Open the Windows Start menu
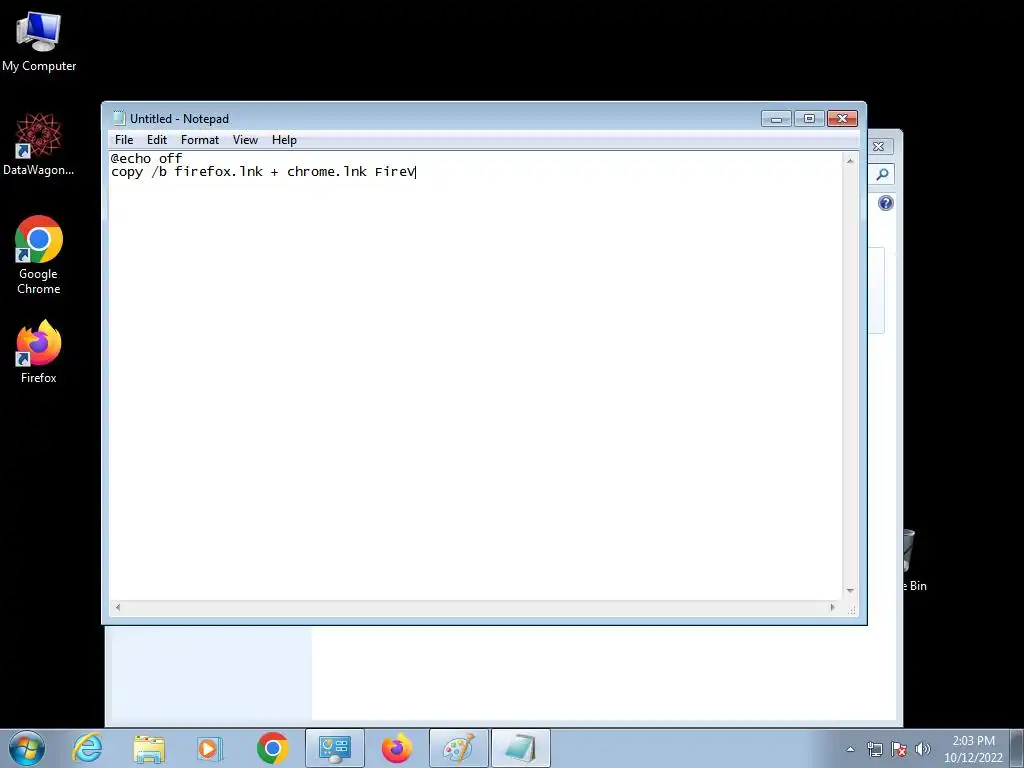Viewport: 1024px width, 768px height. pyautogui.click(x=27, y=748)
